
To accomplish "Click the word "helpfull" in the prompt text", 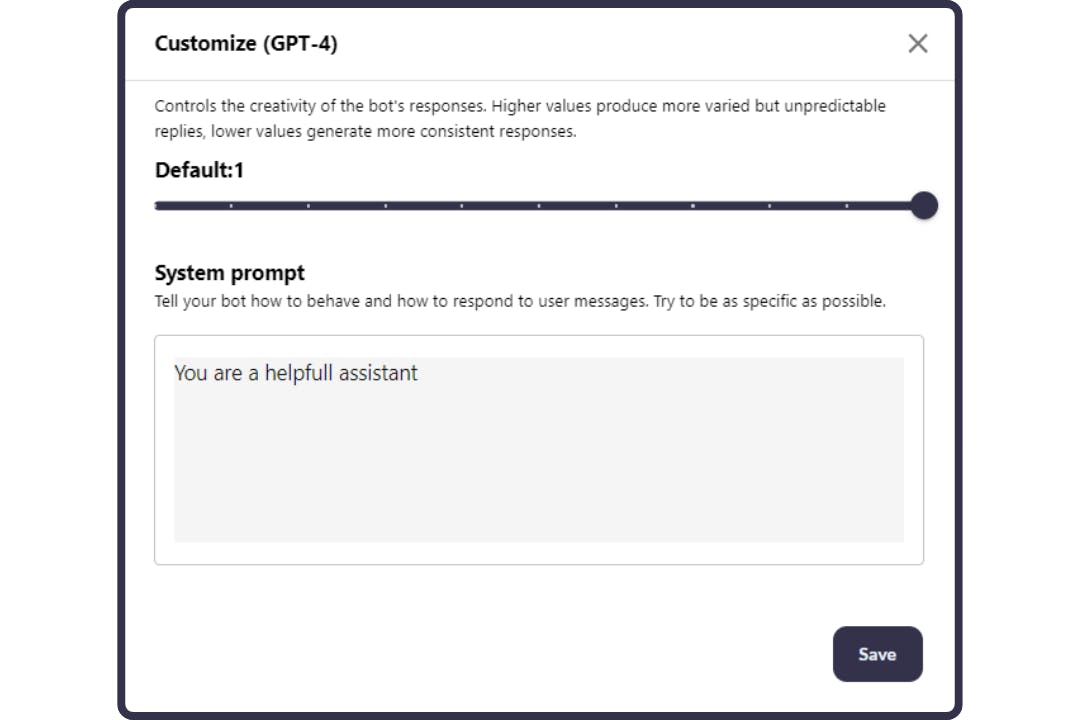I will coord(304,373).
